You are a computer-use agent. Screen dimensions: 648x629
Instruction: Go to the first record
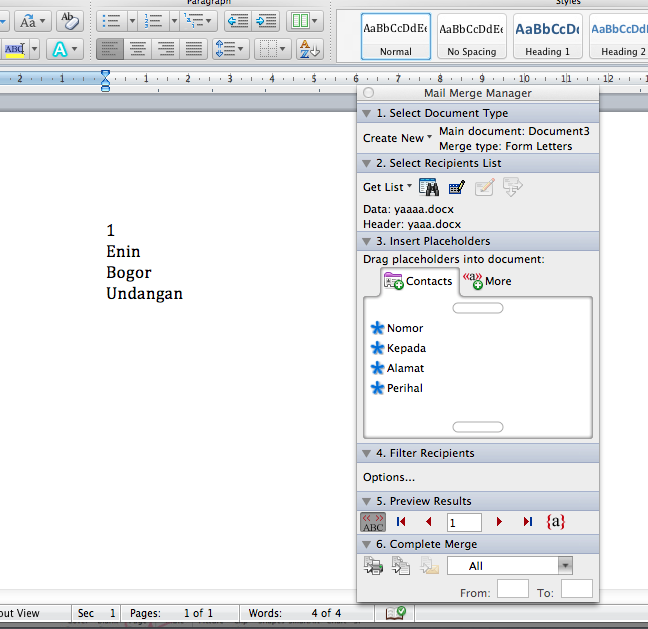point(401,522)
